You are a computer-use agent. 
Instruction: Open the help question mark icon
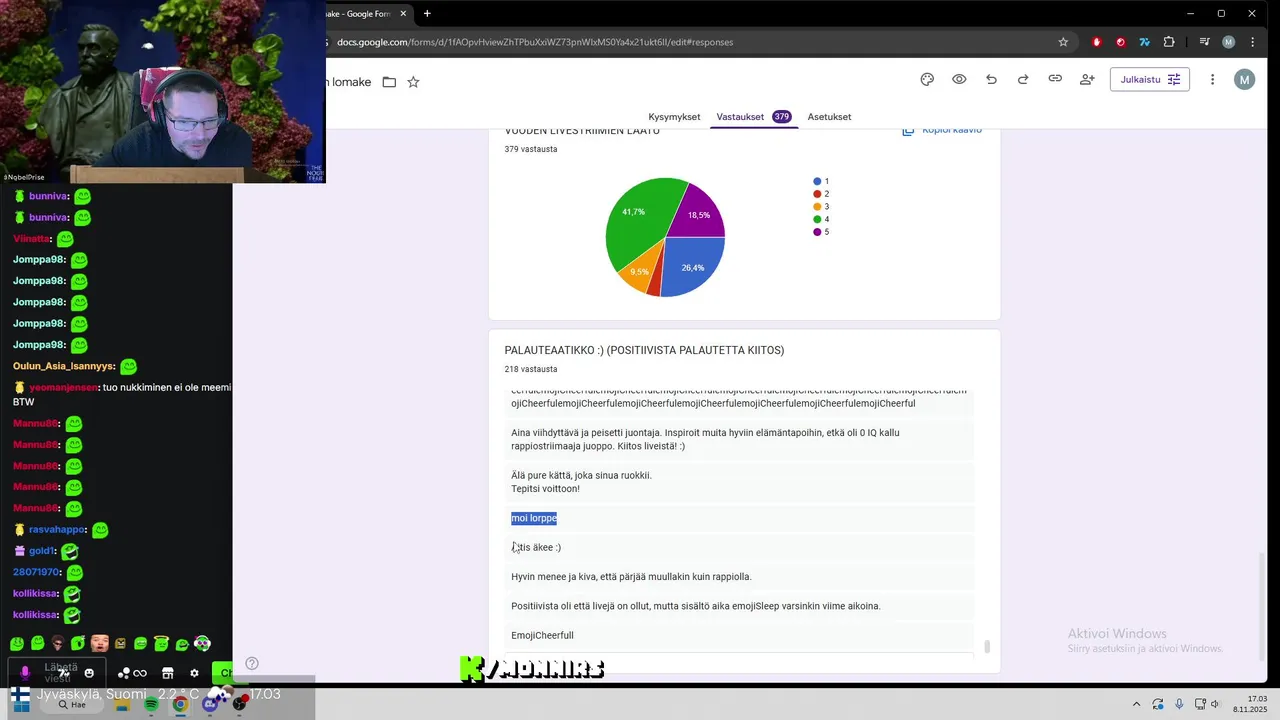click(x=252, y=663)
